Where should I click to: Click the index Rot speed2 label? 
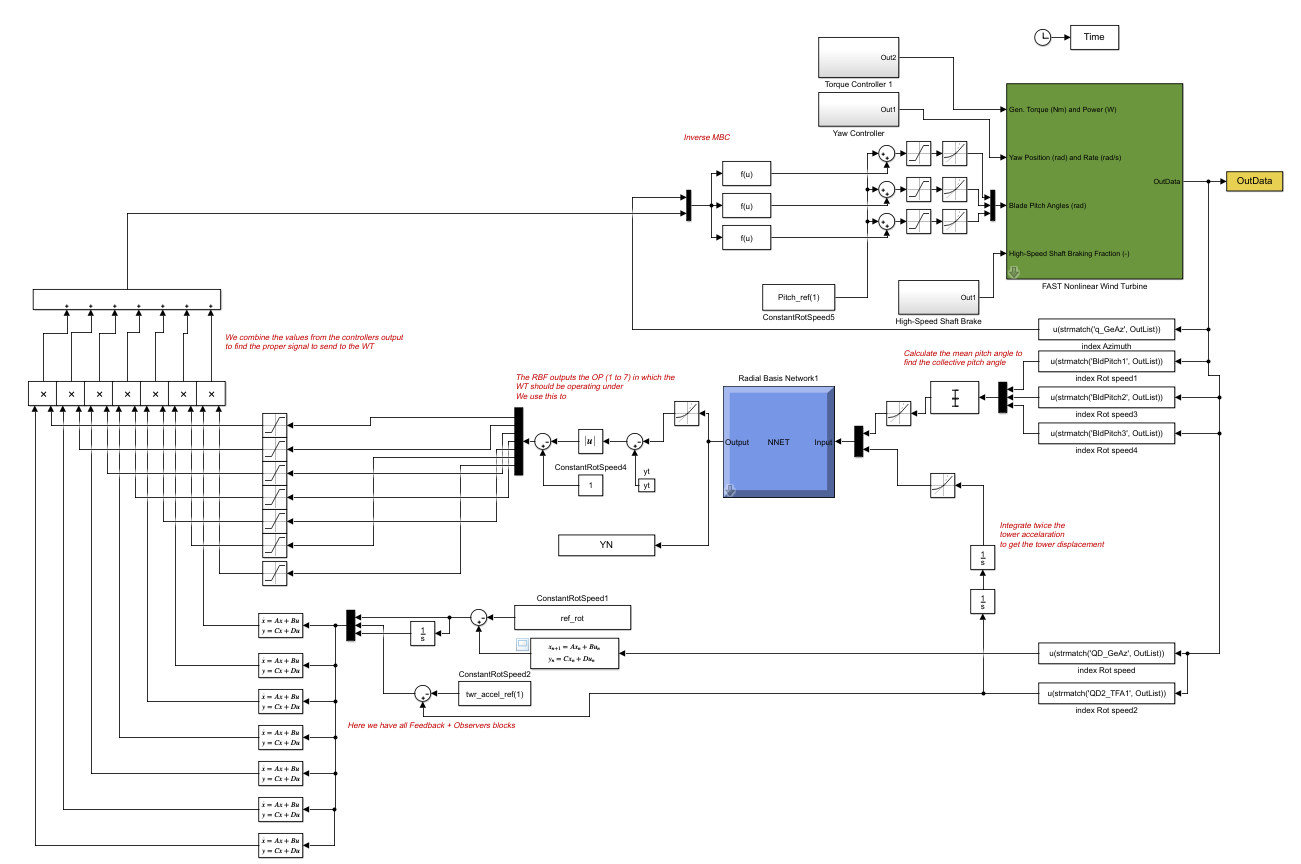coord(1106,709)
